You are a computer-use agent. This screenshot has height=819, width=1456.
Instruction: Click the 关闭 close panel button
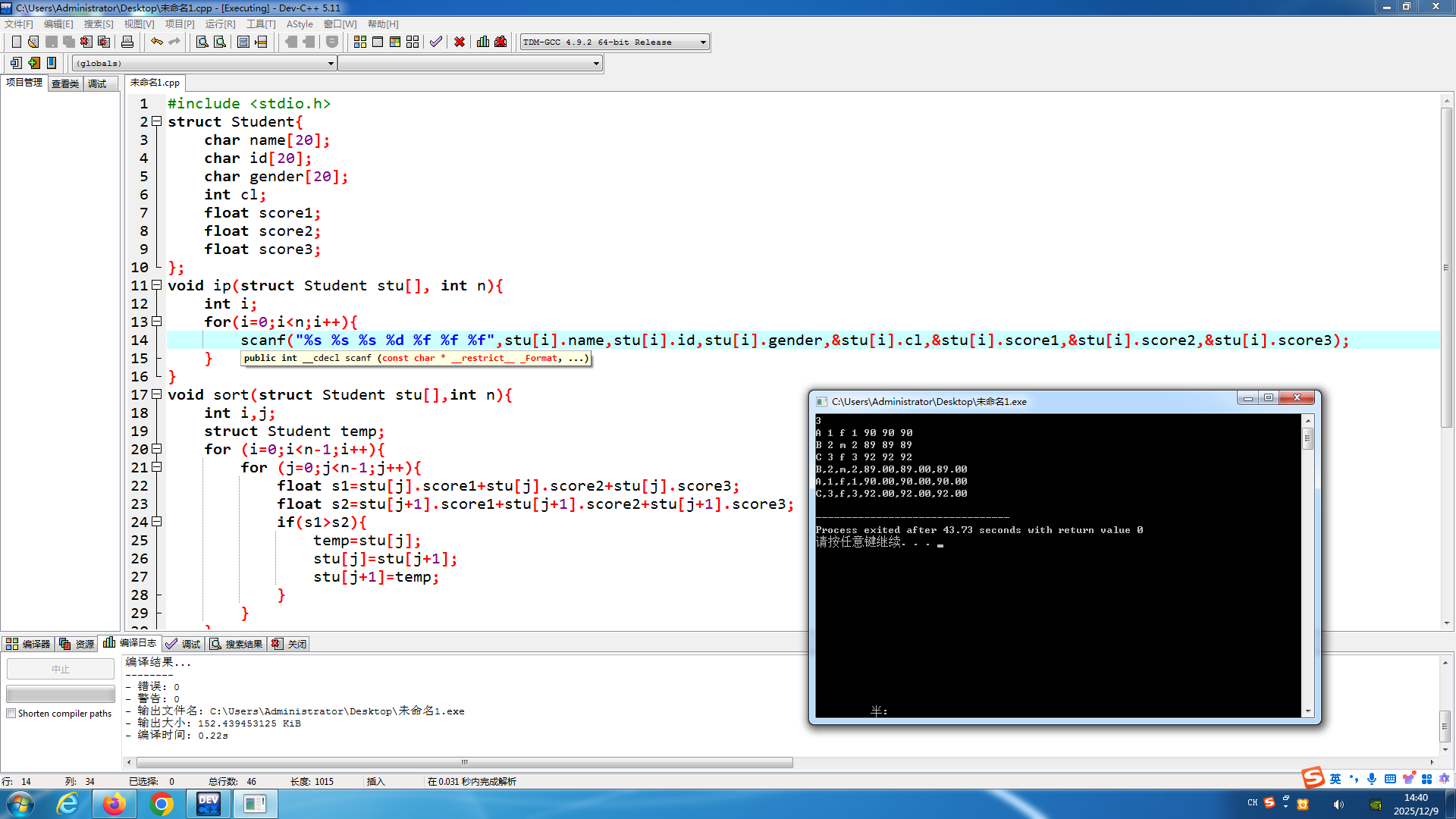click(x=289, y=644)
